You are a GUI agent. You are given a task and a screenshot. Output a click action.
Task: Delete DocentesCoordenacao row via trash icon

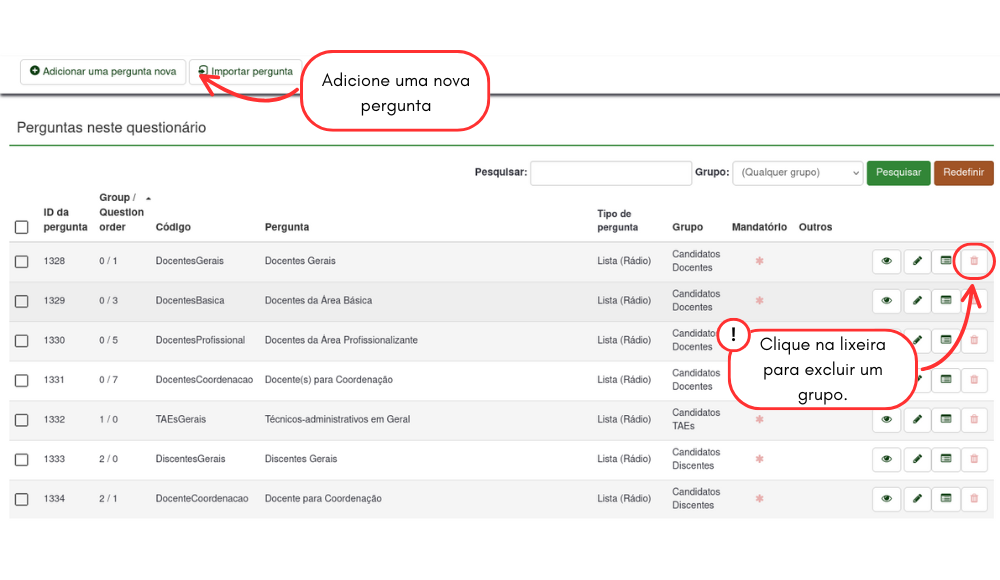pos(974,380)
